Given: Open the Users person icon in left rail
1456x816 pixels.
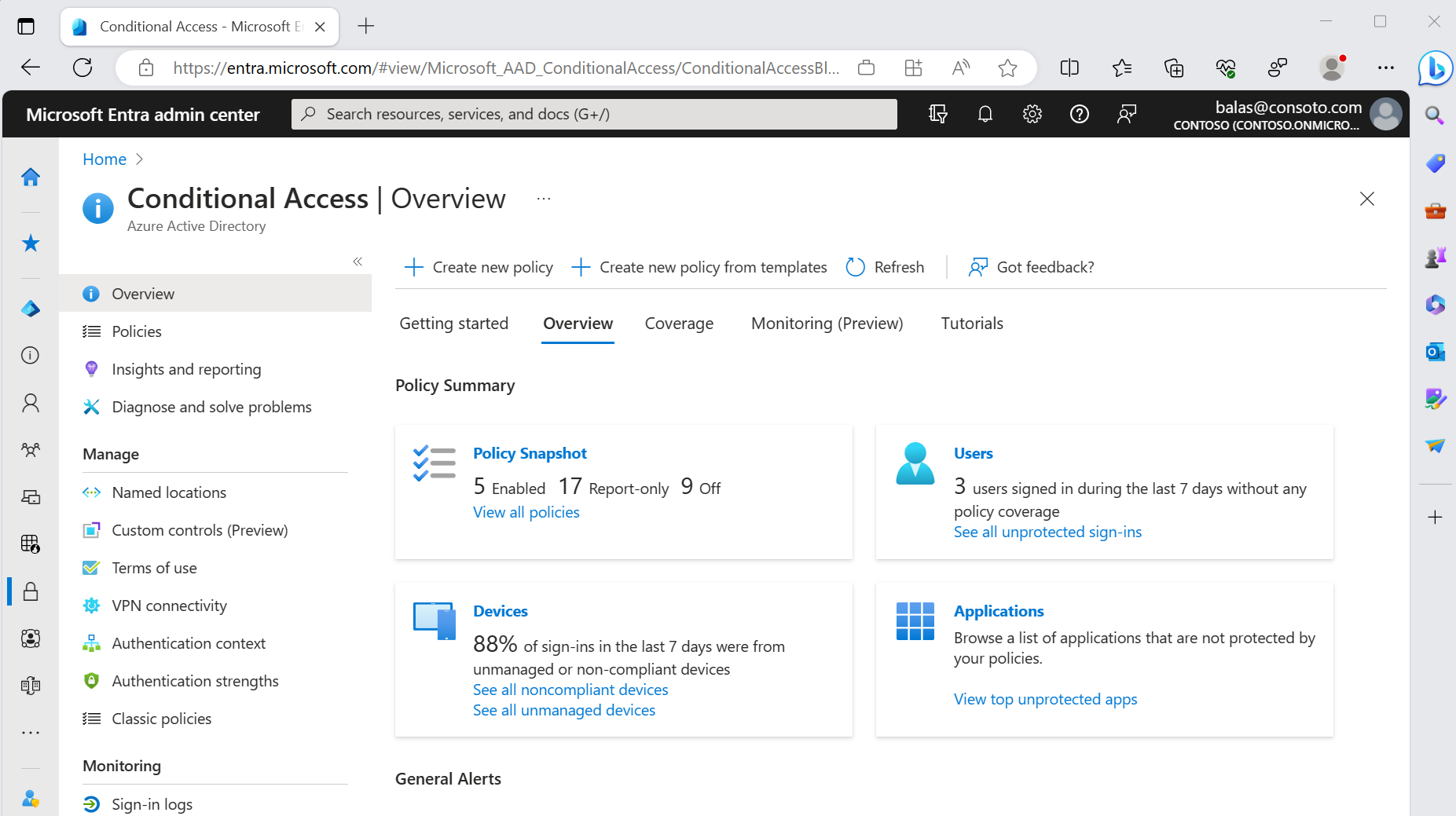Looking at the screenshot, I should [31, 403].
